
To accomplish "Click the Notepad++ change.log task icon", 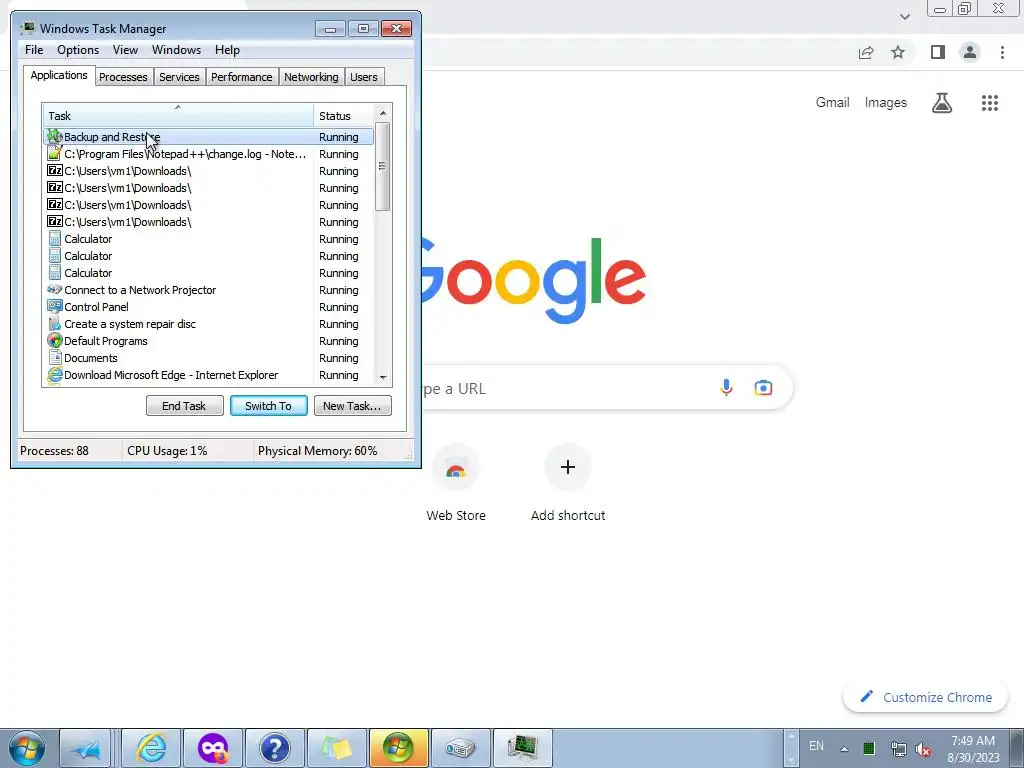I will point(55,153).
